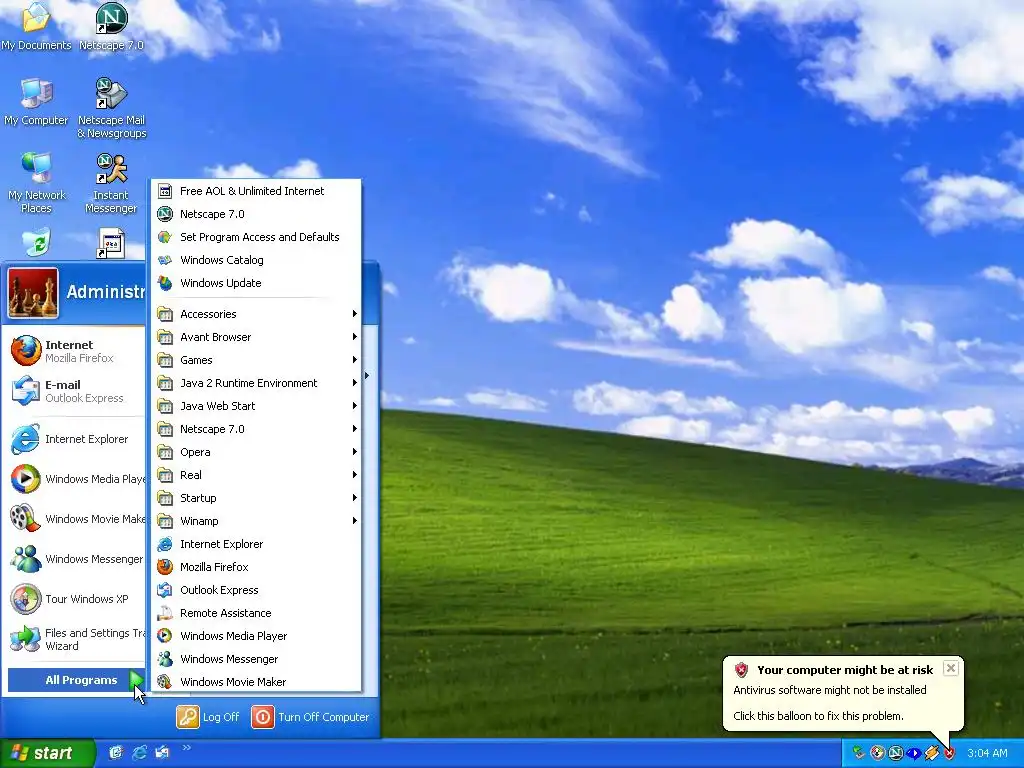Viewport: 1024px width, 768px height.
Task: Click the Winamp lightning tray icon
Action: point(932,753)
